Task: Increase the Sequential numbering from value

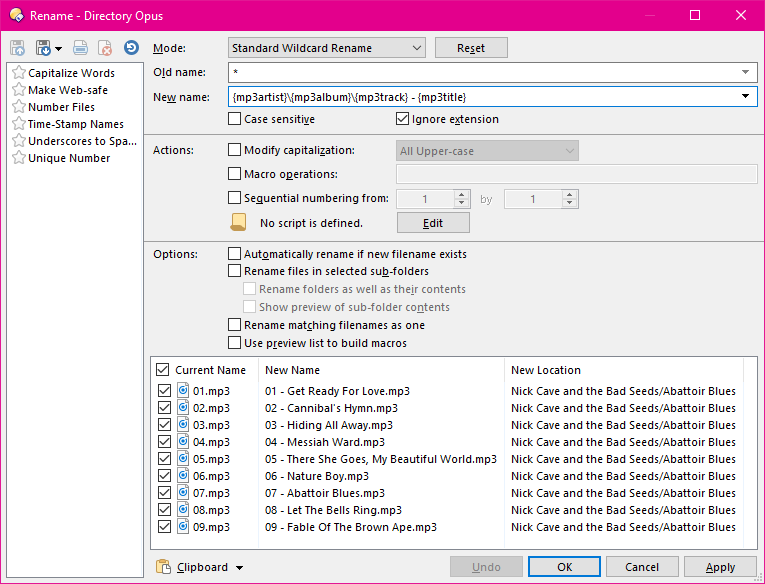Action: [x=461, y=195]
